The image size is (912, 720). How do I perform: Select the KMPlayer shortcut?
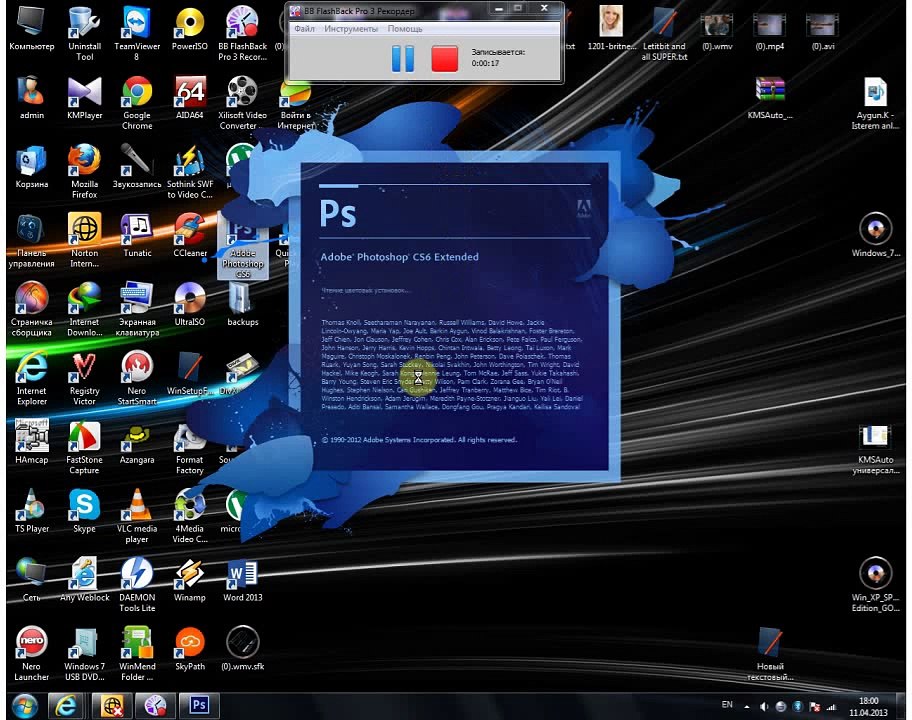point(84,98)
